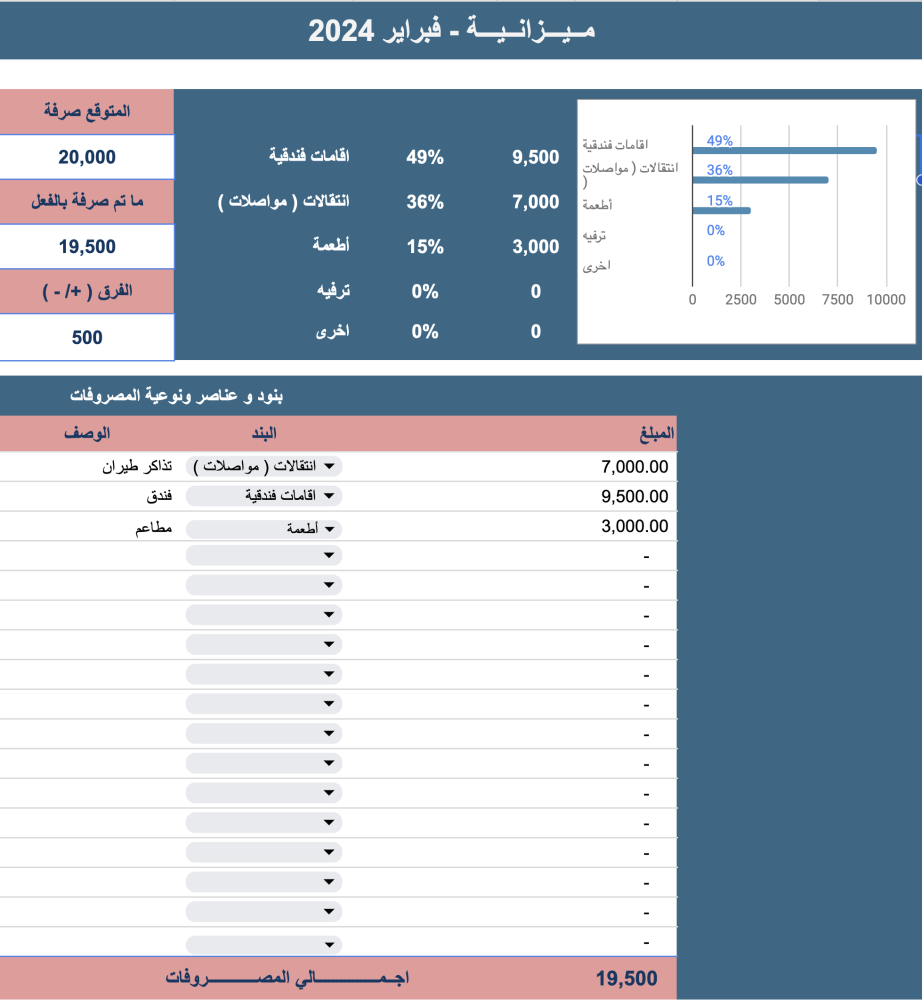This screenshot has width=922, height=1000.
Task: Click the total expenses 19,500 in the bottom row
Action: (626, 979)
